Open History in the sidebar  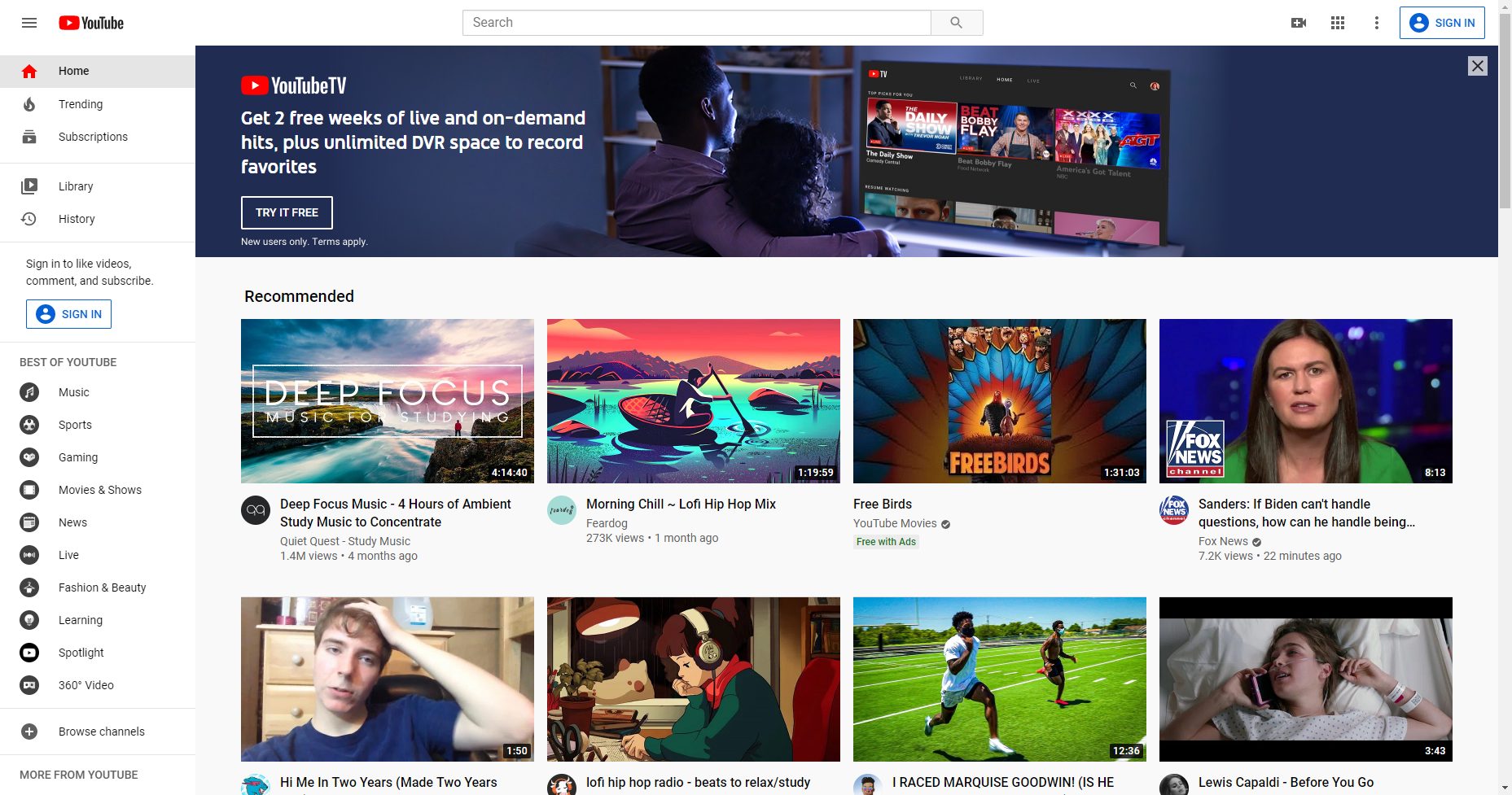coord(98,219)
